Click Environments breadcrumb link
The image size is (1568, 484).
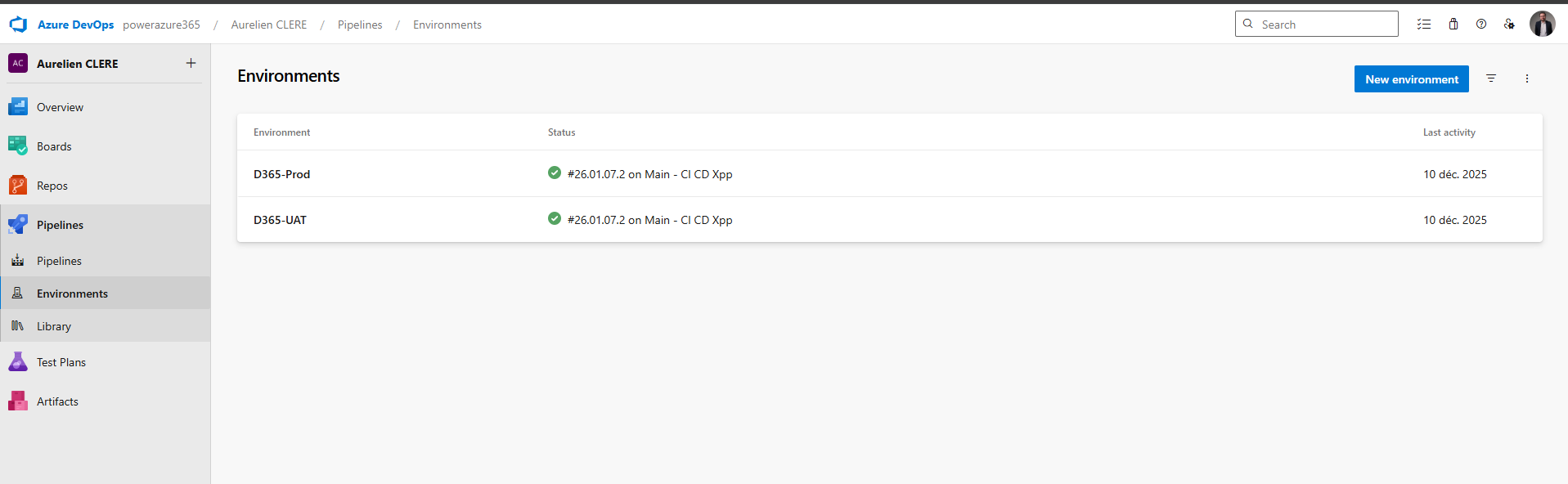point(447,25)
